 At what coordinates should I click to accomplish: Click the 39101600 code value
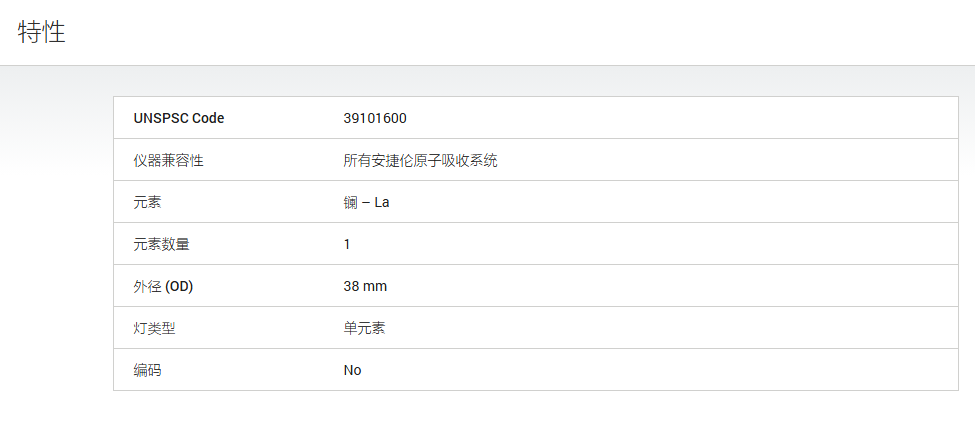click(x=375, y=118)
